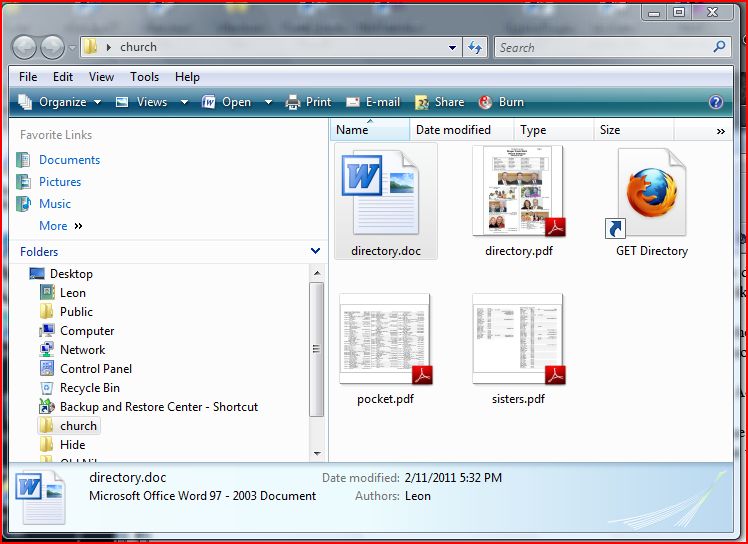Select directory.pdf thumbnail
The width and height of the screenshot is (748, 544).
point(519,191)
